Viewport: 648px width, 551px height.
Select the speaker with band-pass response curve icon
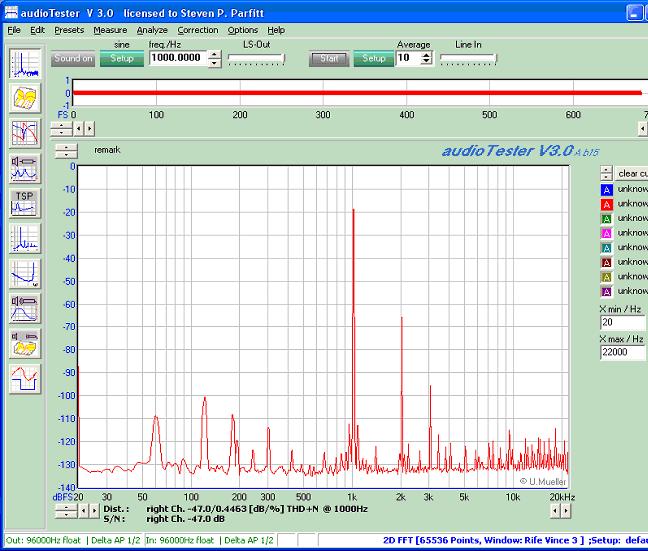25,308
